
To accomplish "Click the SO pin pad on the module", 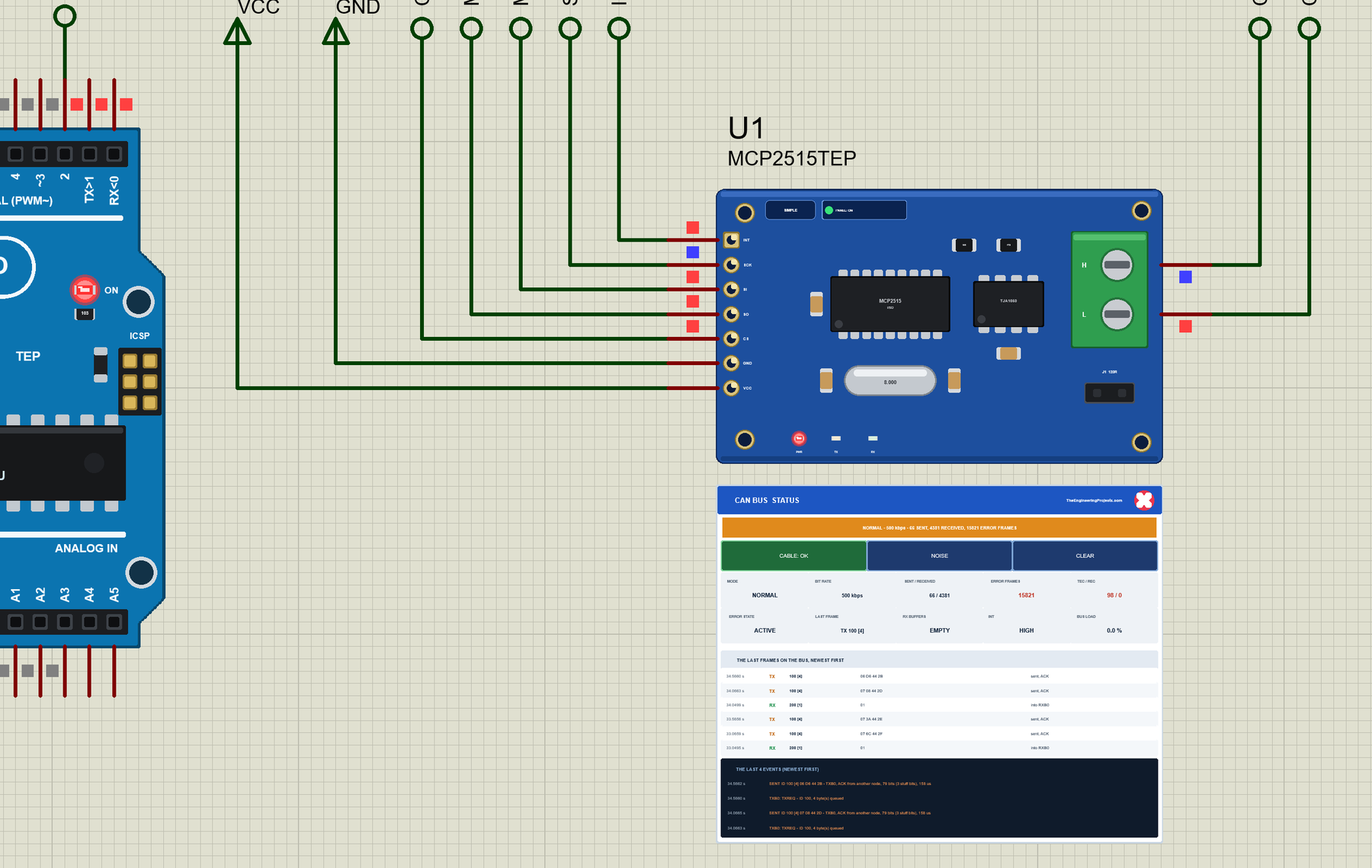I will click(731, 314).
